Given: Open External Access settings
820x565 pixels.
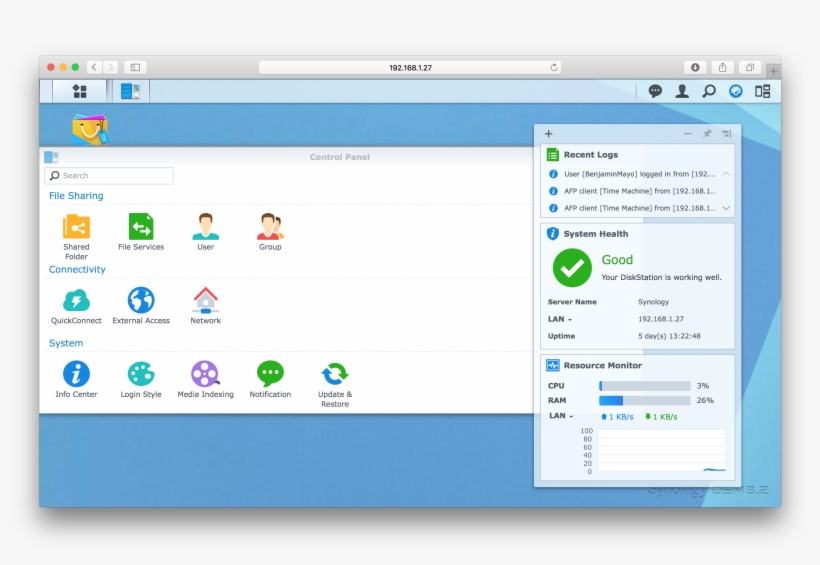Looking at the screenshot, I should [x=141, y=306].
